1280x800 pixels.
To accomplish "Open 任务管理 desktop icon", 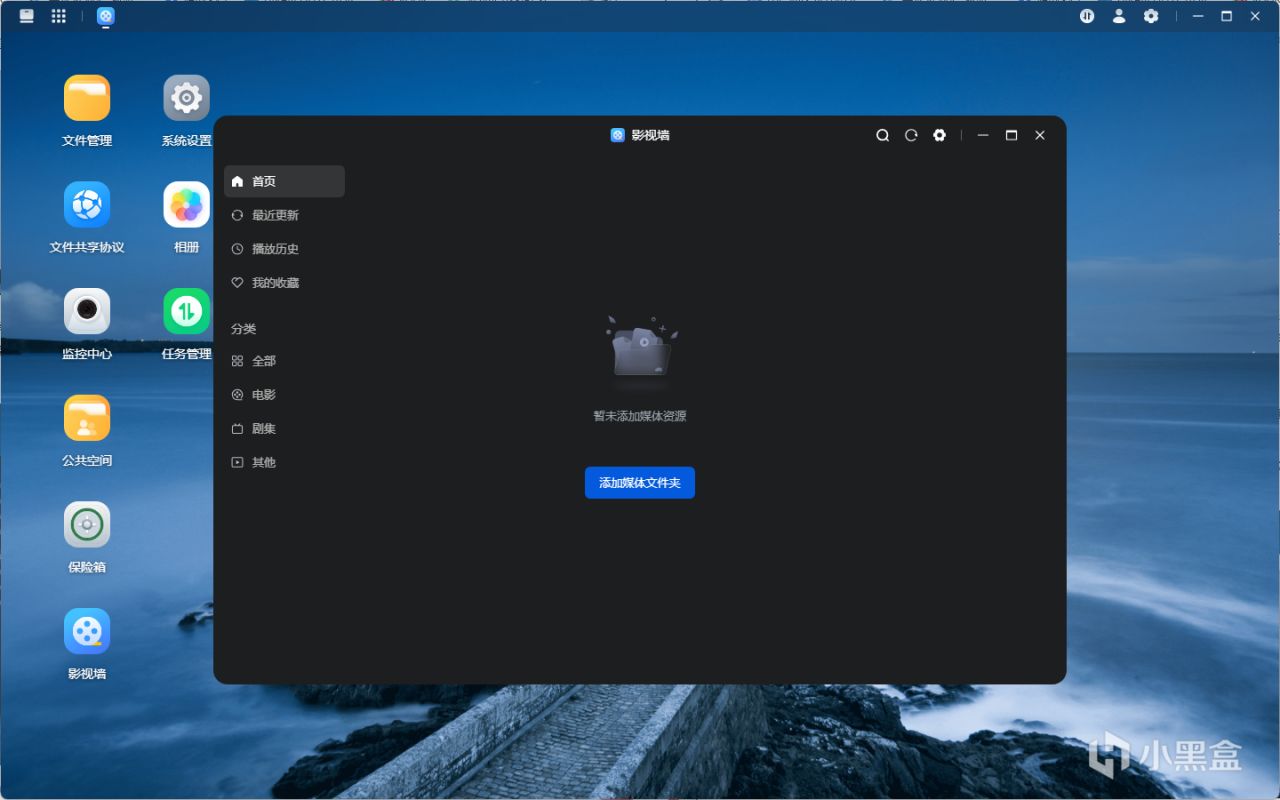I will point(187,311).
